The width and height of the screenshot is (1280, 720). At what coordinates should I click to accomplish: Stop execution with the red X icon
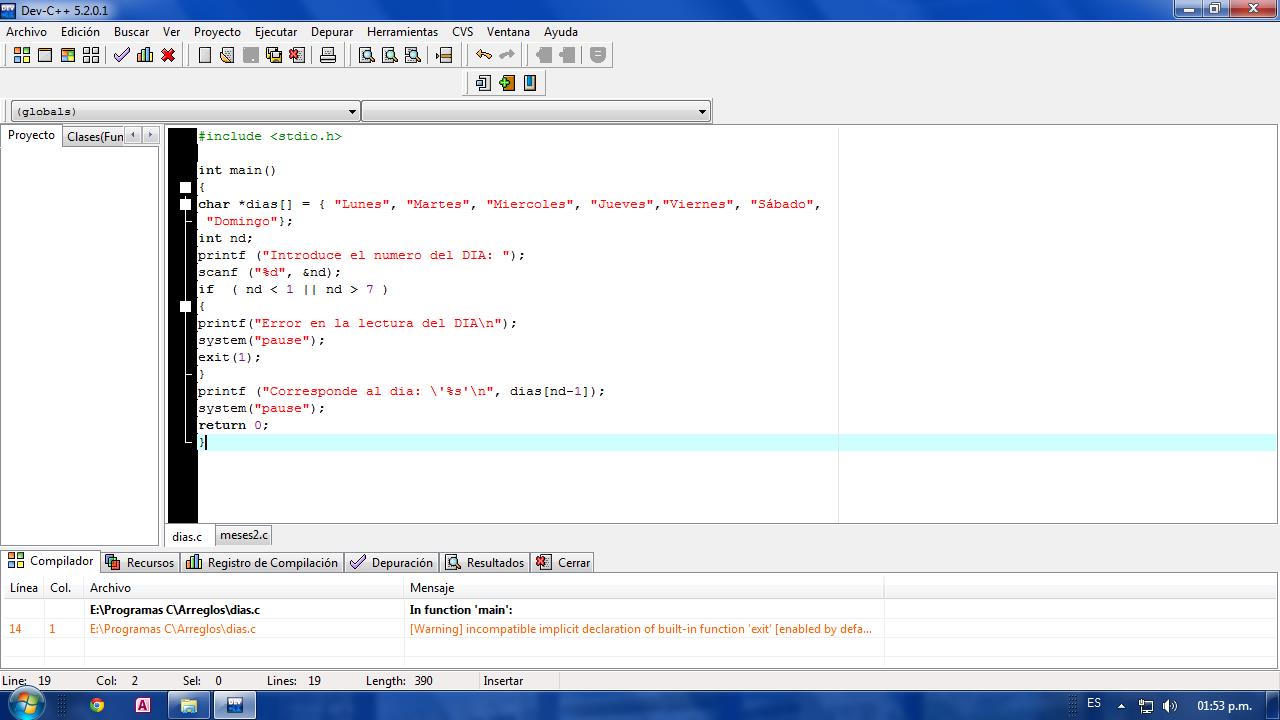pos(168,55)
